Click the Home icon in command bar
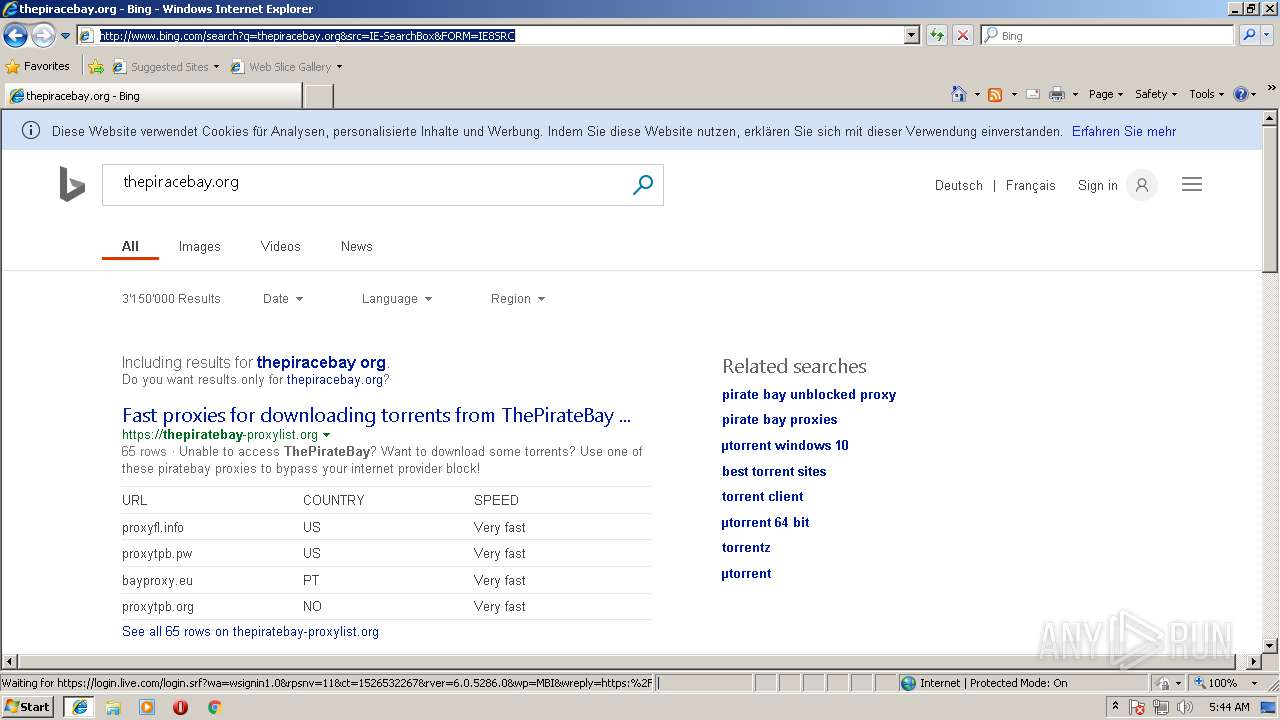The height and width of the screenshot is (720, 1280). (x=959, y=94)
